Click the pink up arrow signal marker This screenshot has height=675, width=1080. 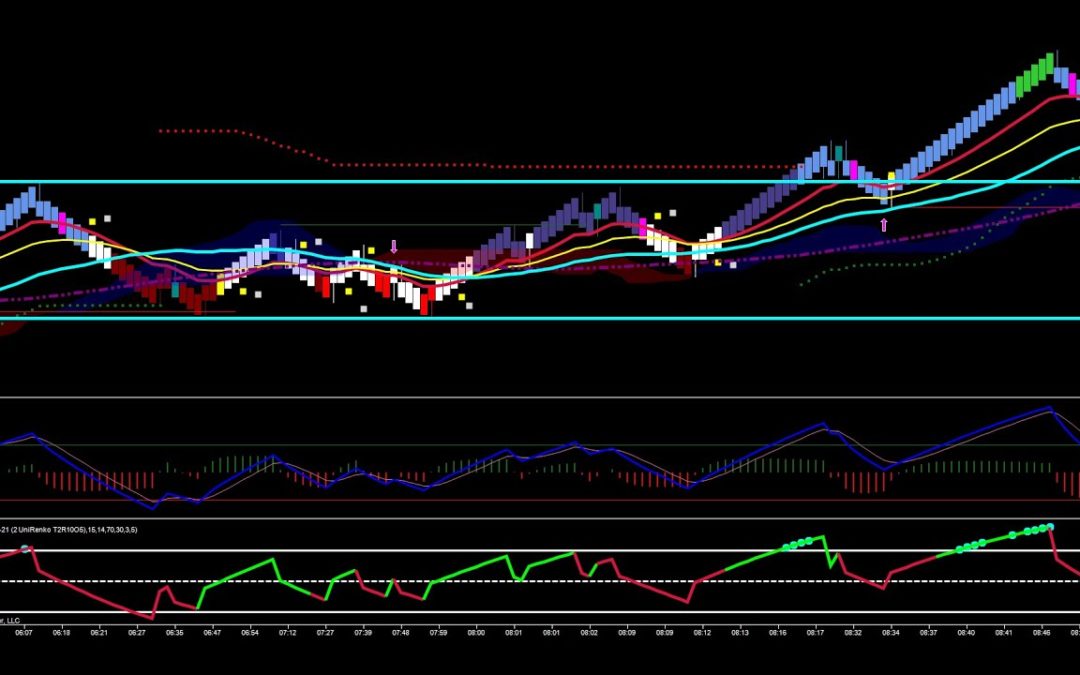coord(884,226)
